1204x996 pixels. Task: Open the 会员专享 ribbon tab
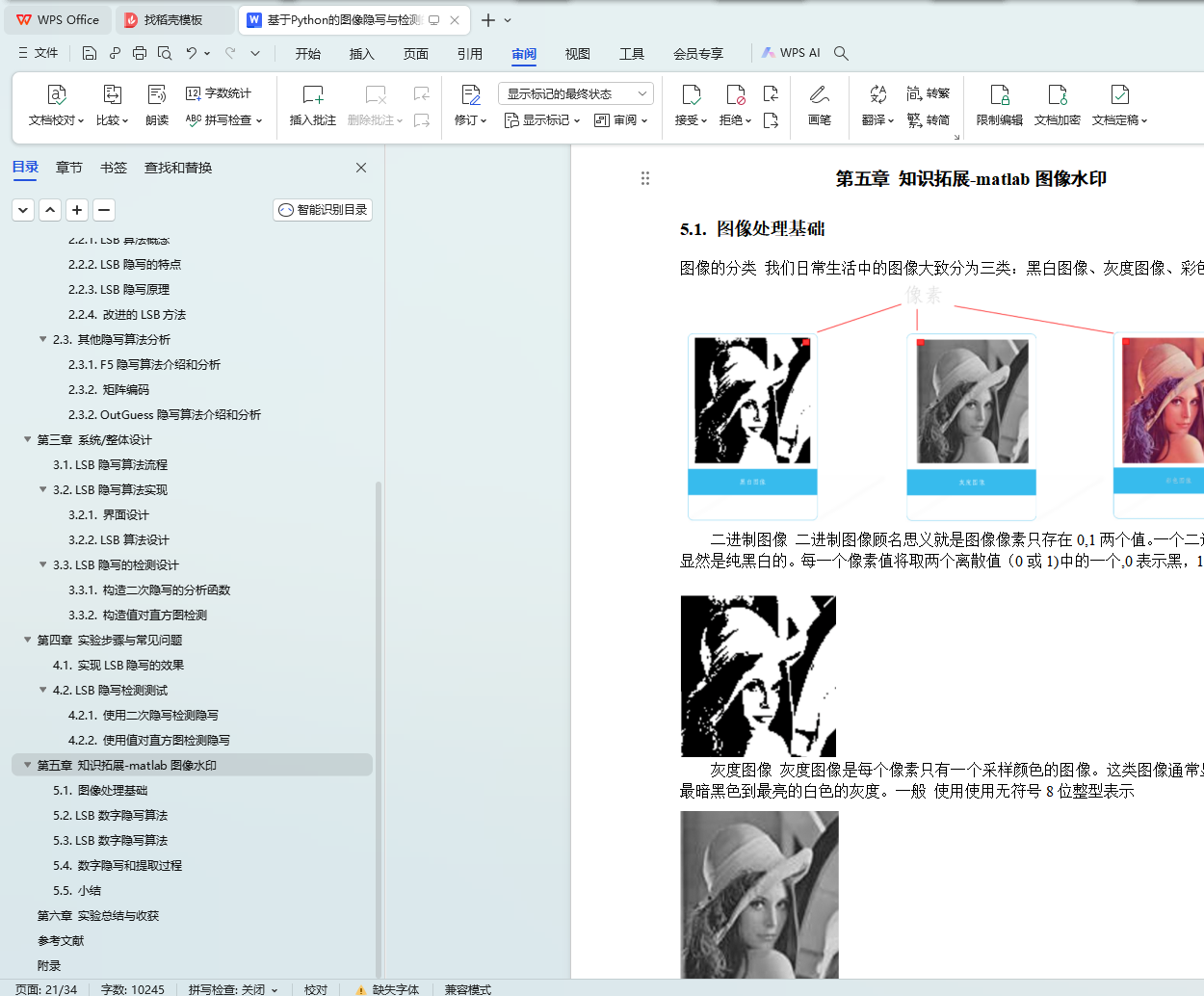698,53
